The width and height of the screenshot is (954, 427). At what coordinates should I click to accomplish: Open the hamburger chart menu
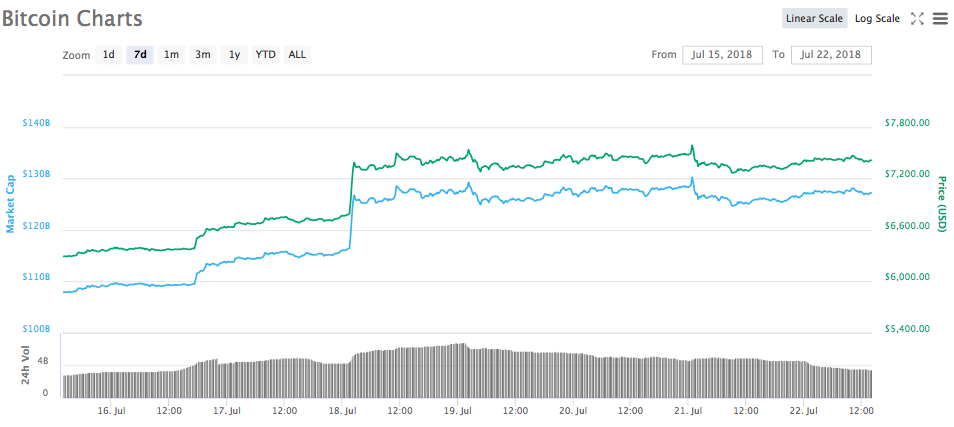pyautogui.click(x=939, y=19)
